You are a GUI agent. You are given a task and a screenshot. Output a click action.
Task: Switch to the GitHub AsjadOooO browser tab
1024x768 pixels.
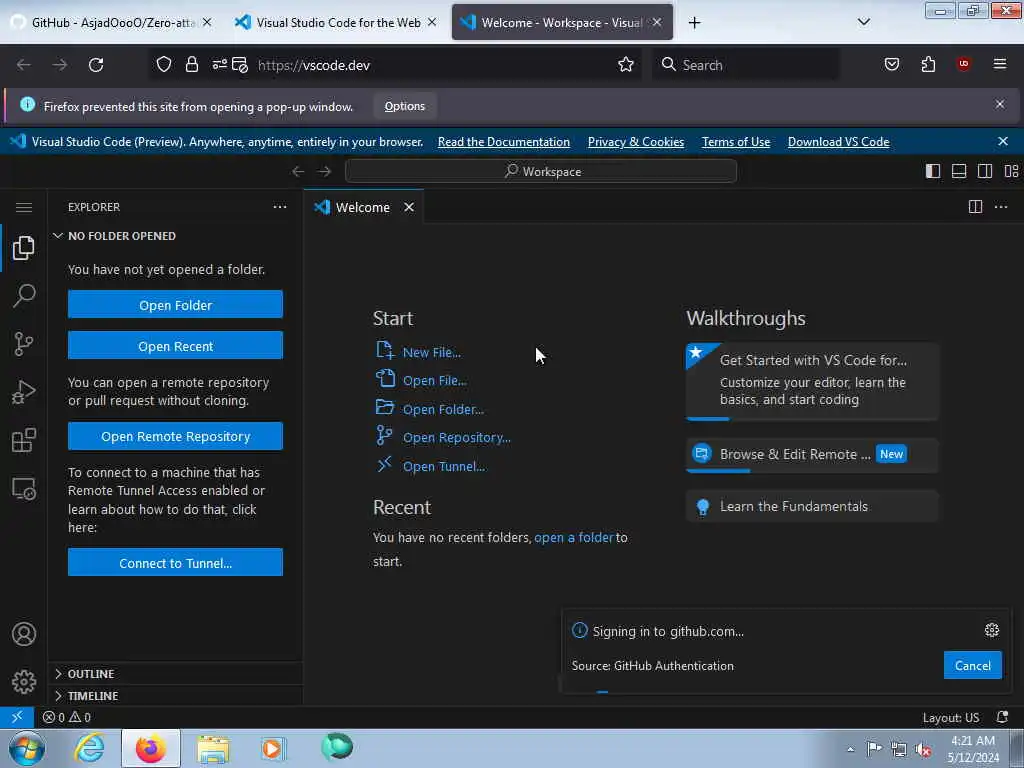pyautogui.click(x=113, y=22)
